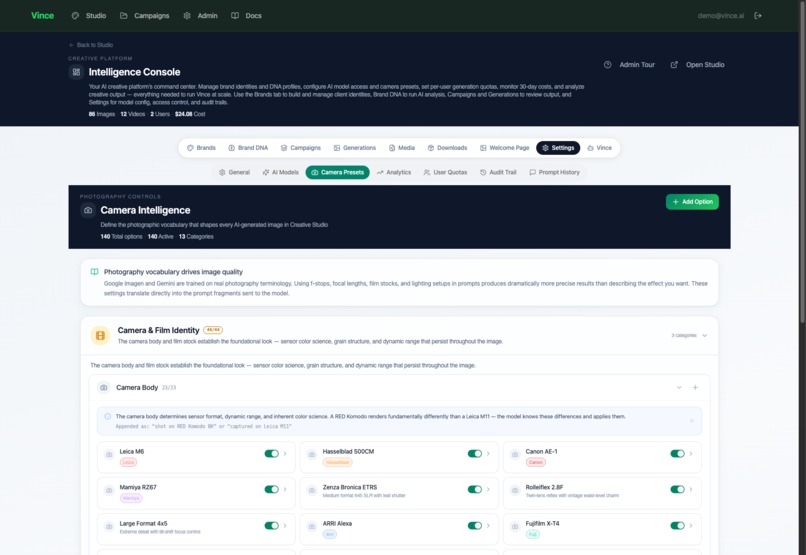This screenshot has height=555, width=806.
Task: Click the Canon AE-1 camera icon
Action: pos(515,455)
